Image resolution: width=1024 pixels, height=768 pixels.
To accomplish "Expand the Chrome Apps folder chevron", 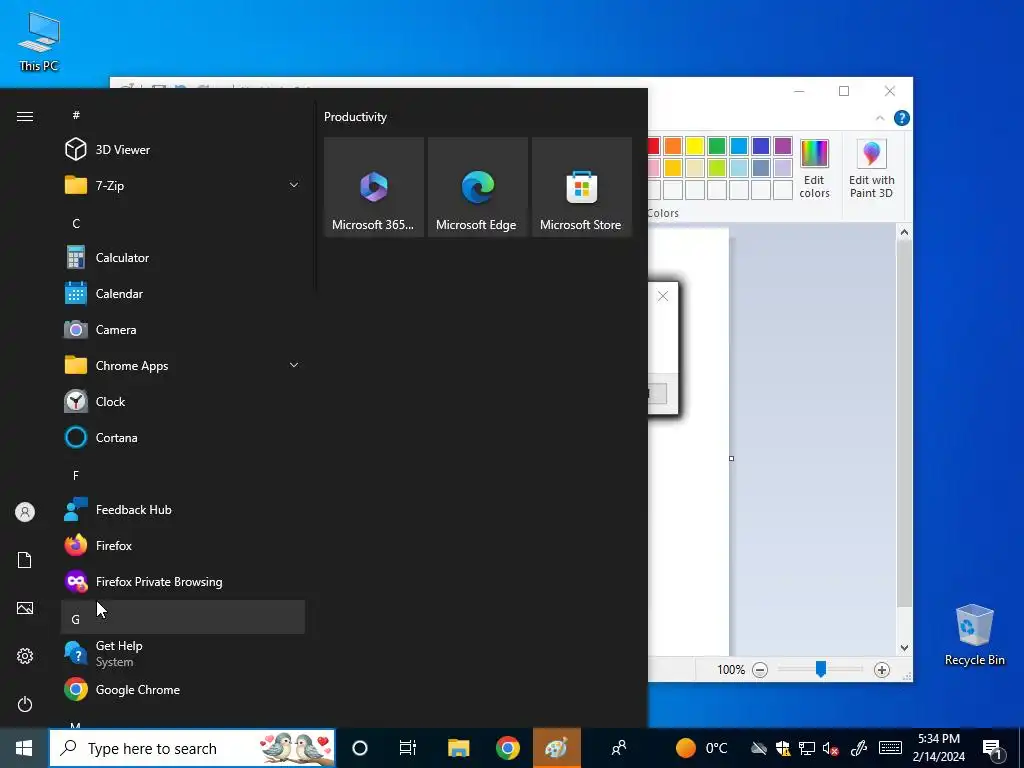I will point(294,365).
